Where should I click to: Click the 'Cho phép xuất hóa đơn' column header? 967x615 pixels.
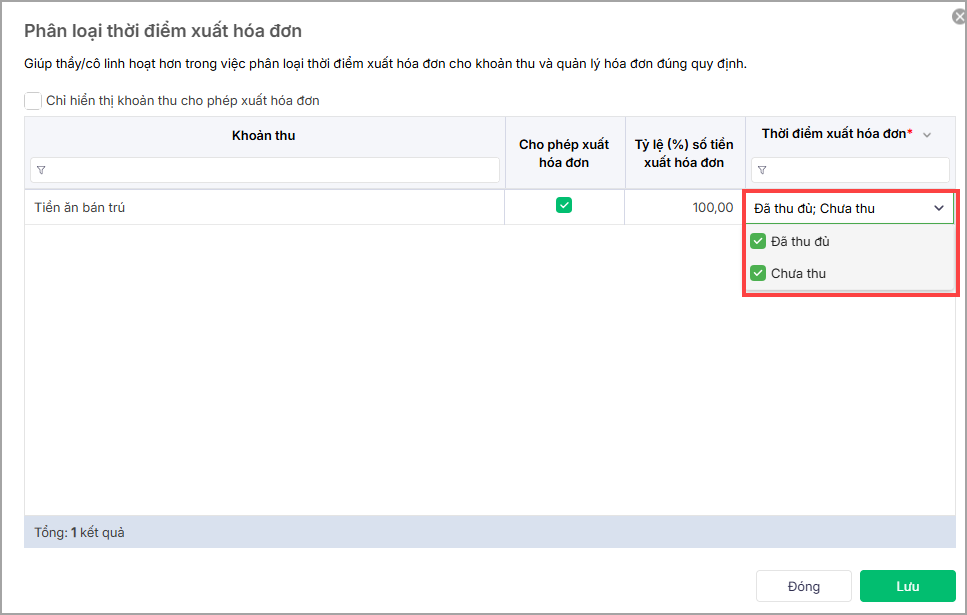564,153
